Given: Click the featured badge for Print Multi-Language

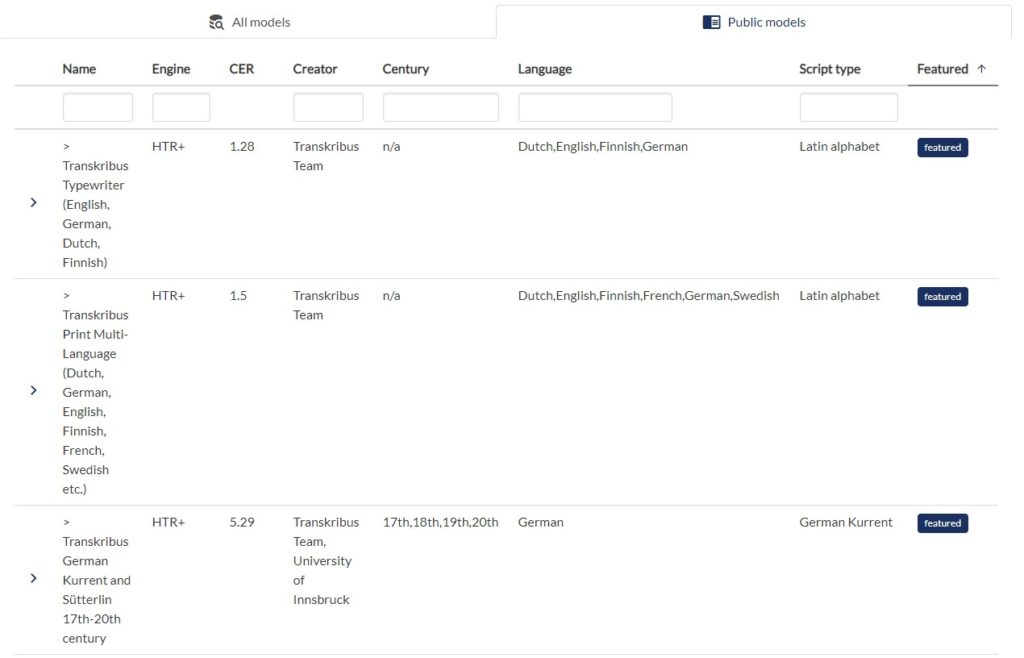Looking at the screenshot, I should click(942, 297).
